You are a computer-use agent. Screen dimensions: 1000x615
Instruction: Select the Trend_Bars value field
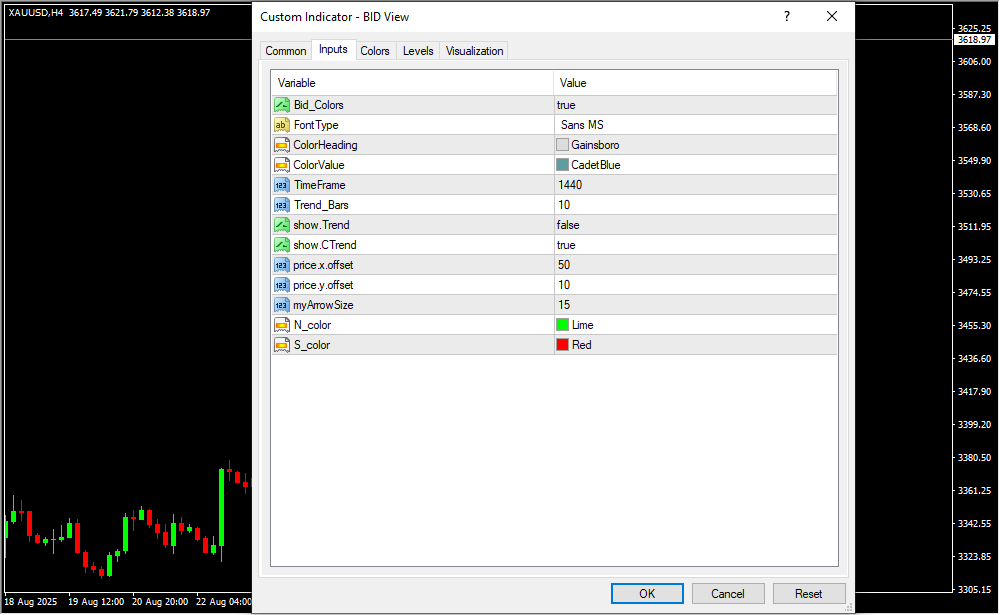pyautogui.click(x=694, y=205)
